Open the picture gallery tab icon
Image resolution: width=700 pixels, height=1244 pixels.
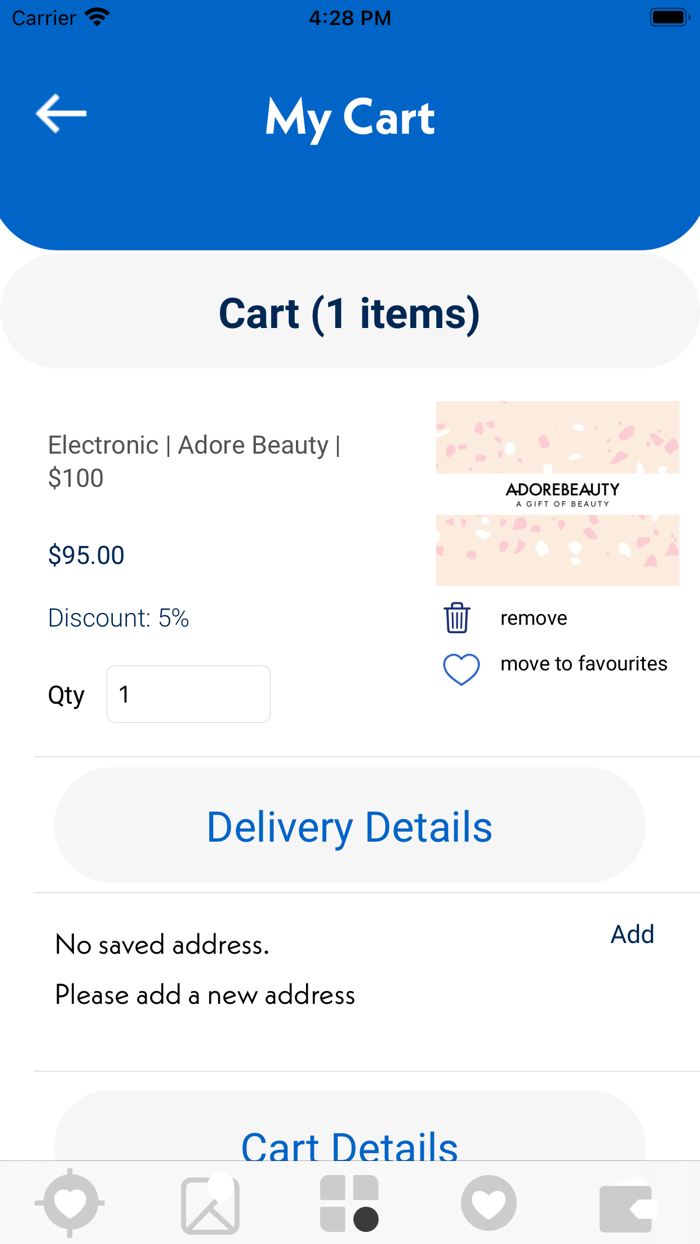210,1204
